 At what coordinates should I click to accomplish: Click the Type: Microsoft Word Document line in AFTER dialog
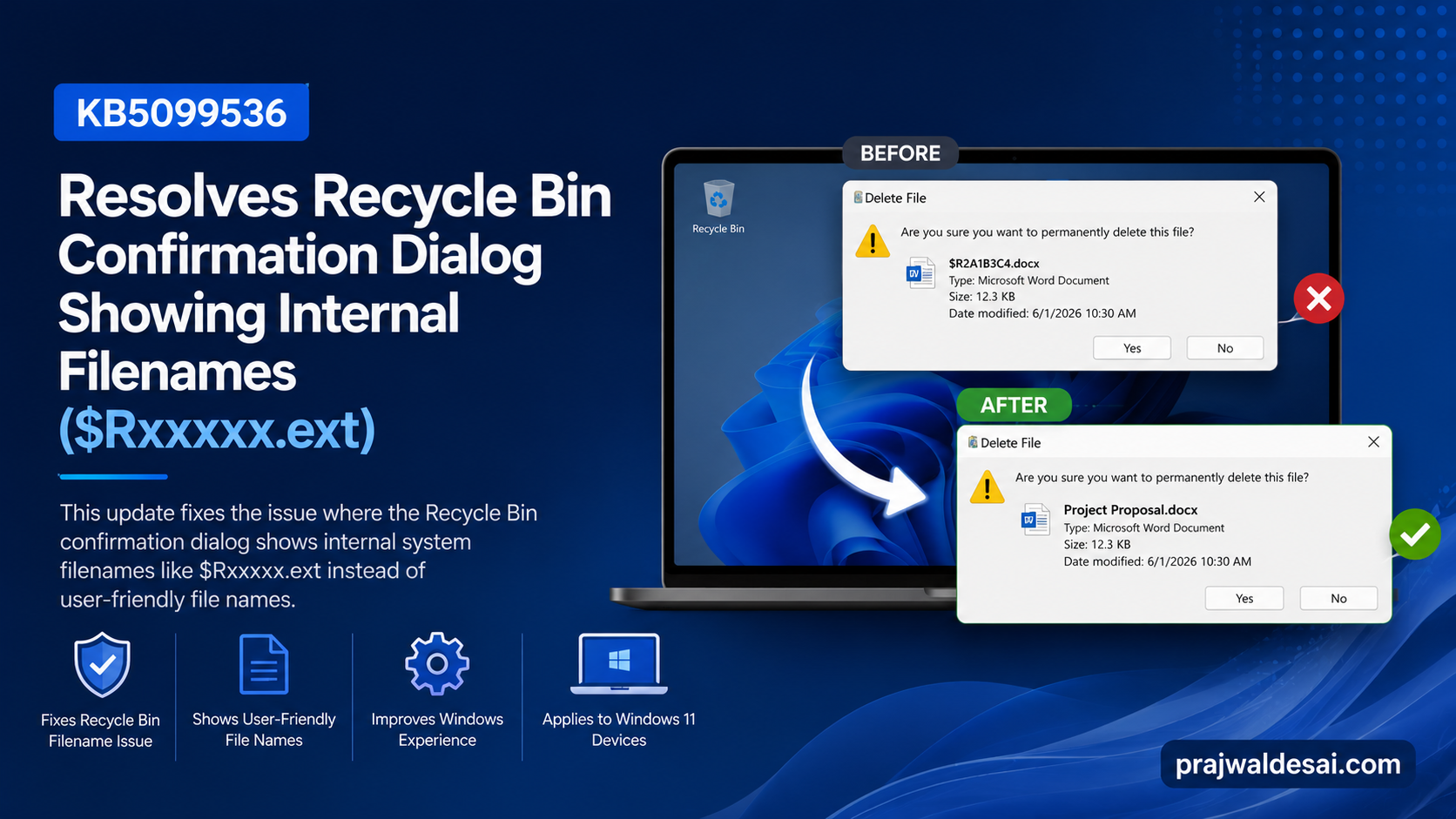click(x=1143, y=528)
